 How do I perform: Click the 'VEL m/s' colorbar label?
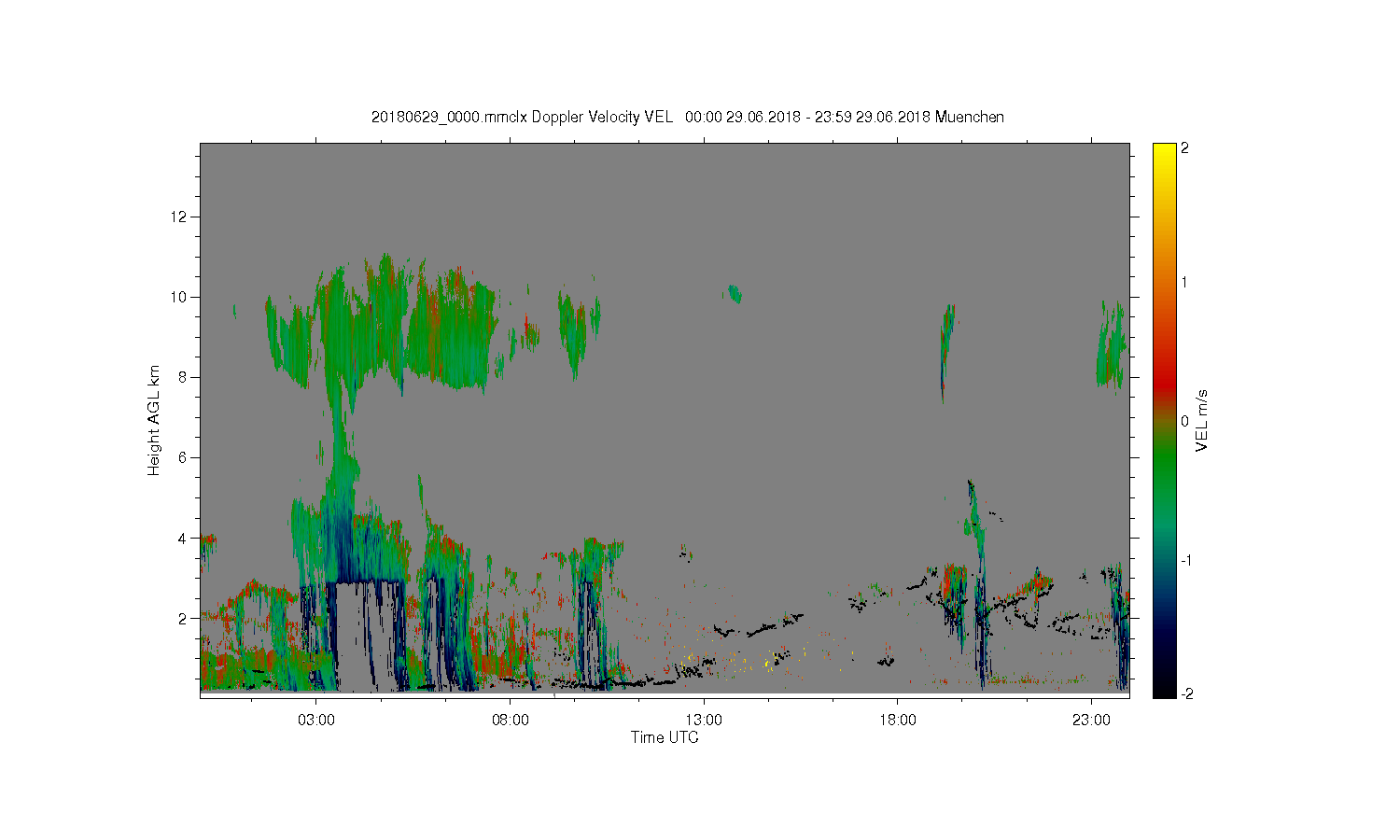click(x=1202, y=421)
